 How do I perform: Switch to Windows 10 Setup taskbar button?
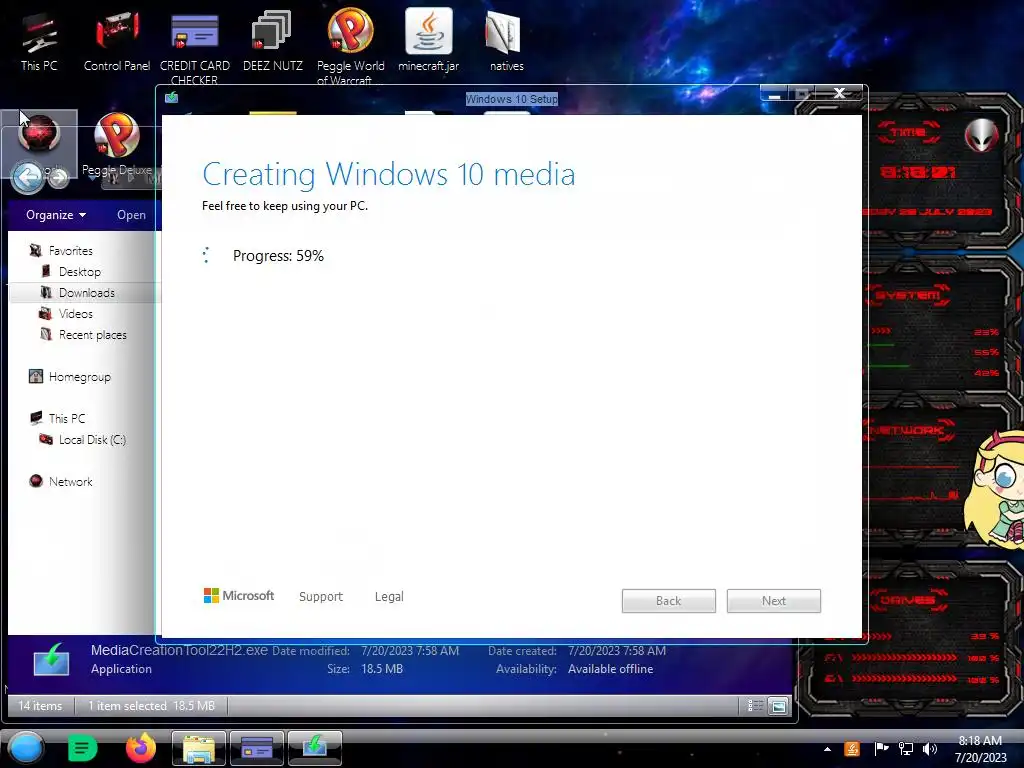point(315,748)
